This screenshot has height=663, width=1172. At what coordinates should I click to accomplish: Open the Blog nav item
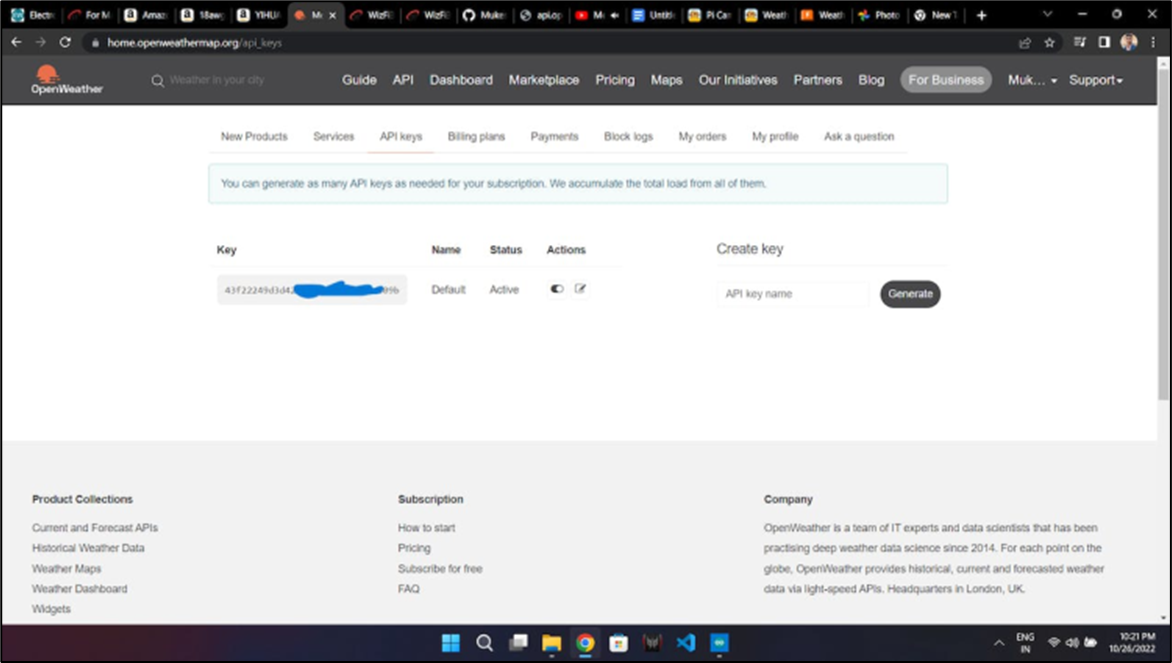[x=872, y=80]
